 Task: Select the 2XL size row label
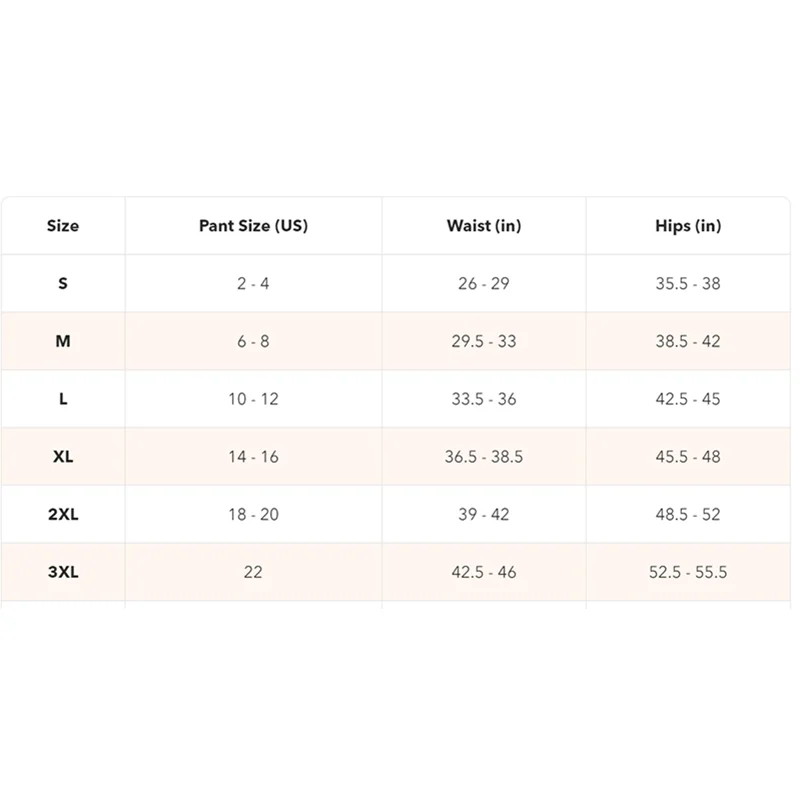(x=63, y=515)
